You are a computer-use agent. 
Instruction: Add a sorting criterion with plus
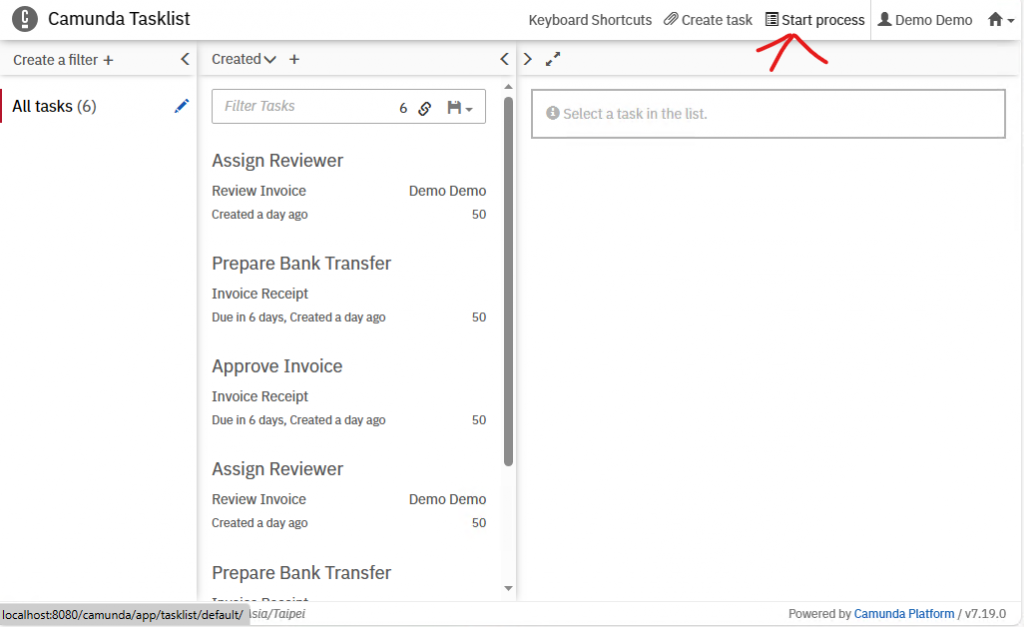[x=295, y=59]
